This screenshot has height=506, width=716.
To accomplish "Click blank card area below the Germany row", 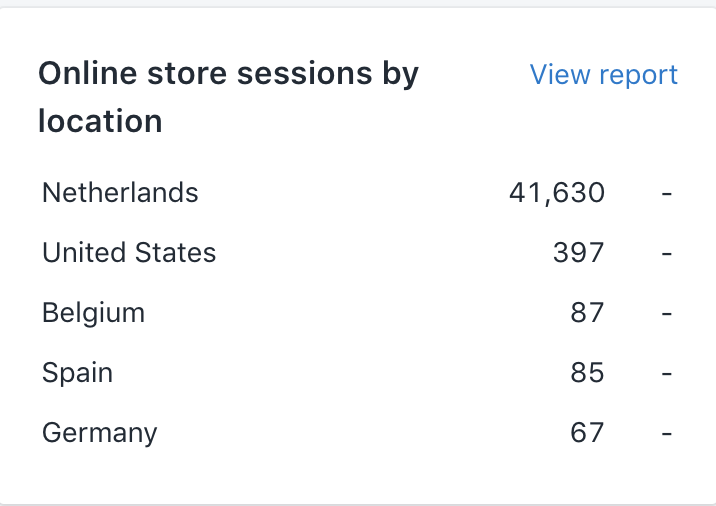I will pyautogui.click(x=358, y=477).
